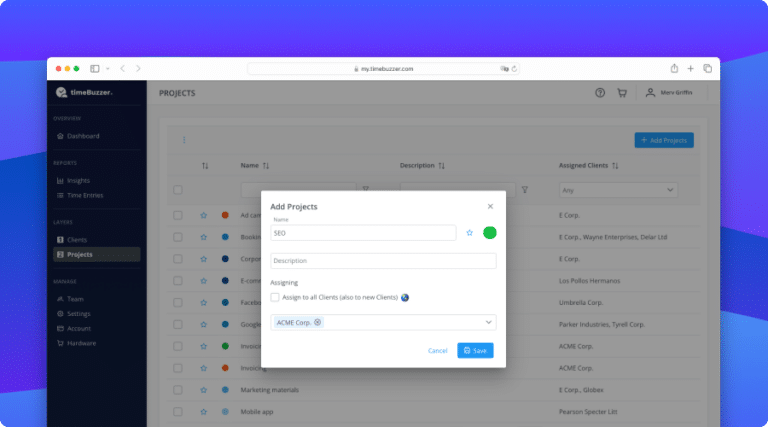Pick project color with green swatch
Image resolution: width=768 pixels, height=427 pixels.
click(x=489, y=233)
